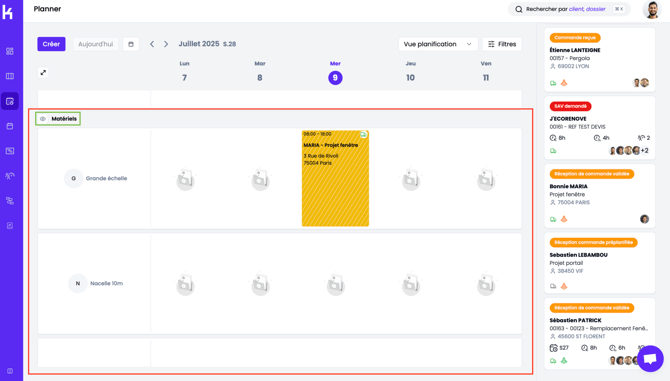Open the Sébastien PATRICK card

[599, 334]
